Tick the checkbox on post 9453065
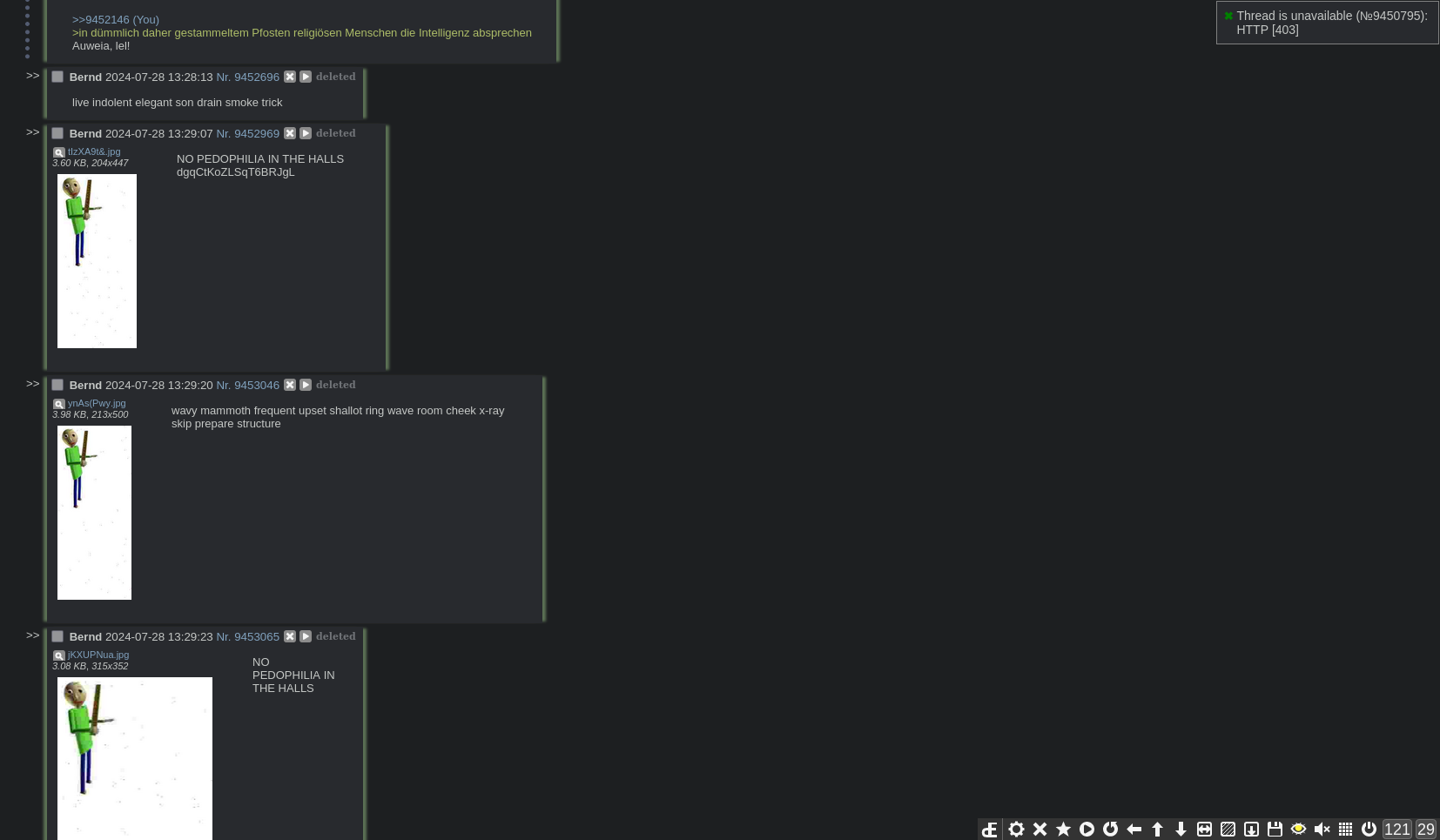This screenshot has height=840, width=1440. (x=57, y=636)
